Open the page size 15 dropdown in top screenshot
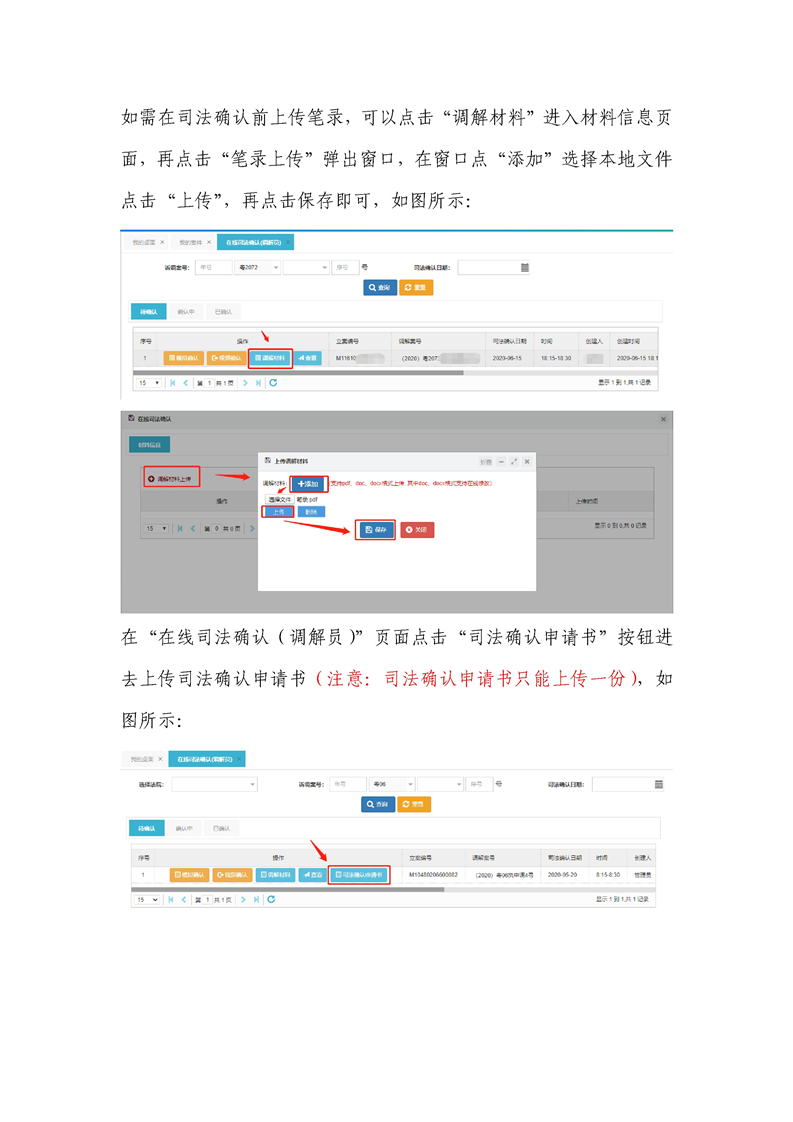The image size is (793, 1122). [149, 383]
